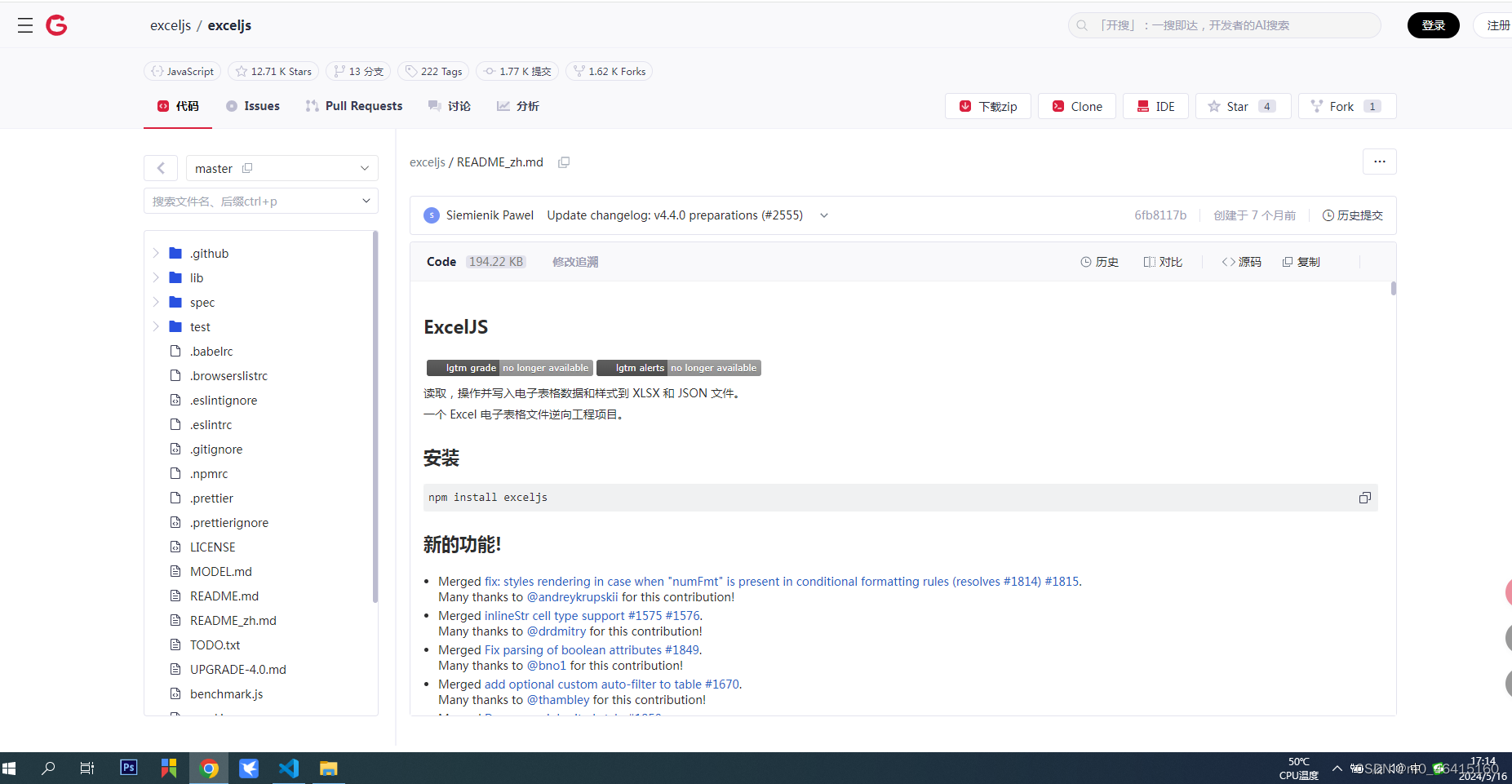This screenshot has width=1512, height=784.
Task: Click the Clone button
Action: pos(1077,106)
